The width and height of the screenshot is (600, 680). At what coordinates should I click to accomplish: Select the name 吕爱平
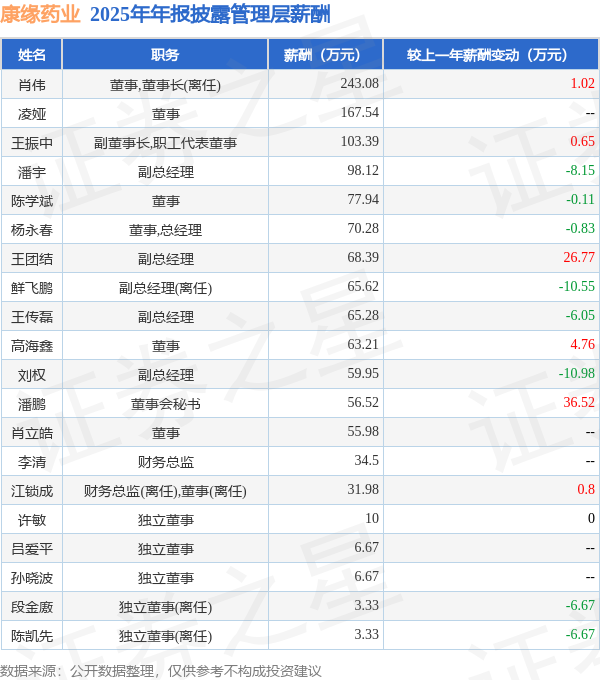tap(32, 549)
